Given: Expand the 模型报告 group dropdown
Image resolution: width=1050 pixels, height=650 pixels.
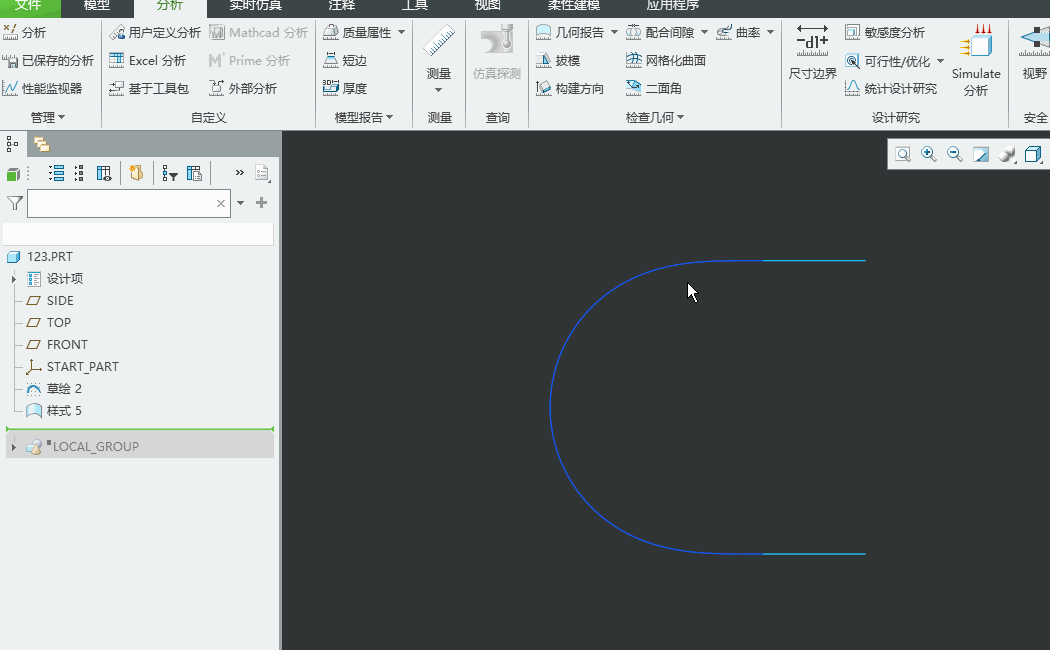Looking at the screenshot, I should pyautogui.click(x=364, y=117).
